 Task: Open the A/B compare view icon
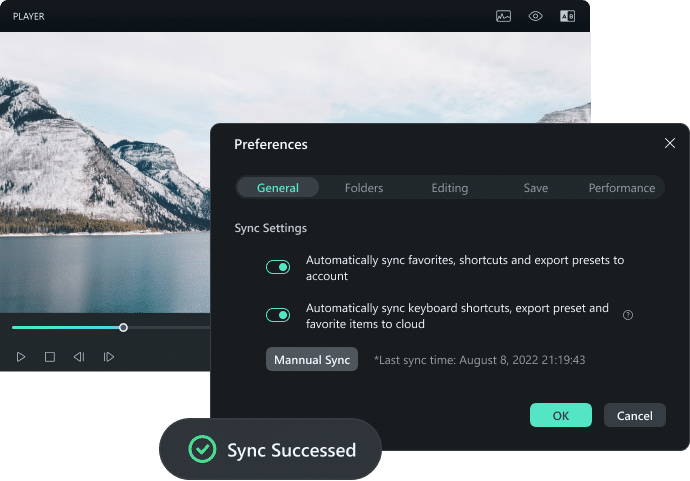pos(567,16)
